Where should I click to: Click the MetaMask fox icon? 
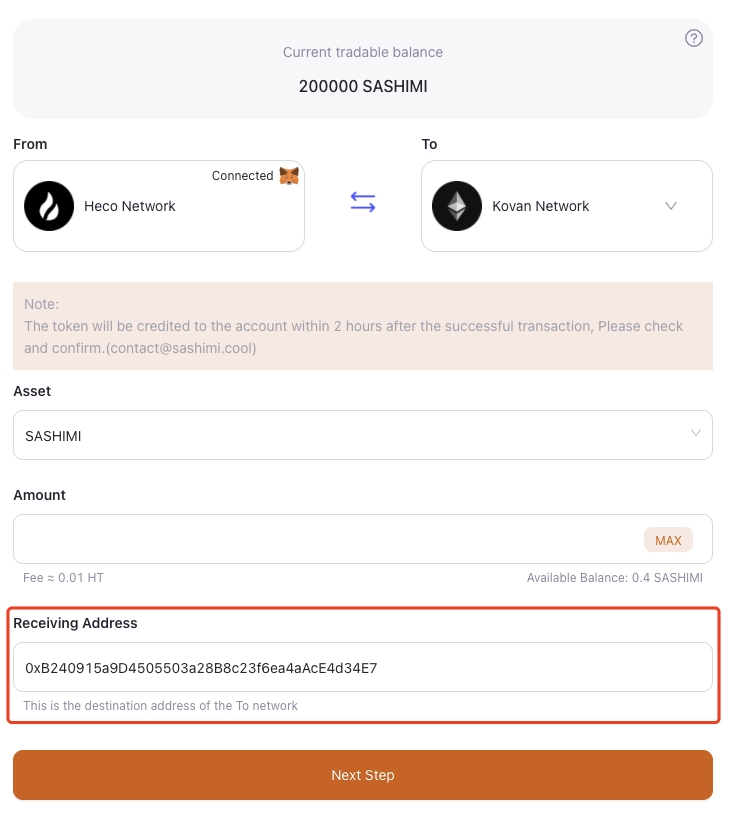pos(288,176)
